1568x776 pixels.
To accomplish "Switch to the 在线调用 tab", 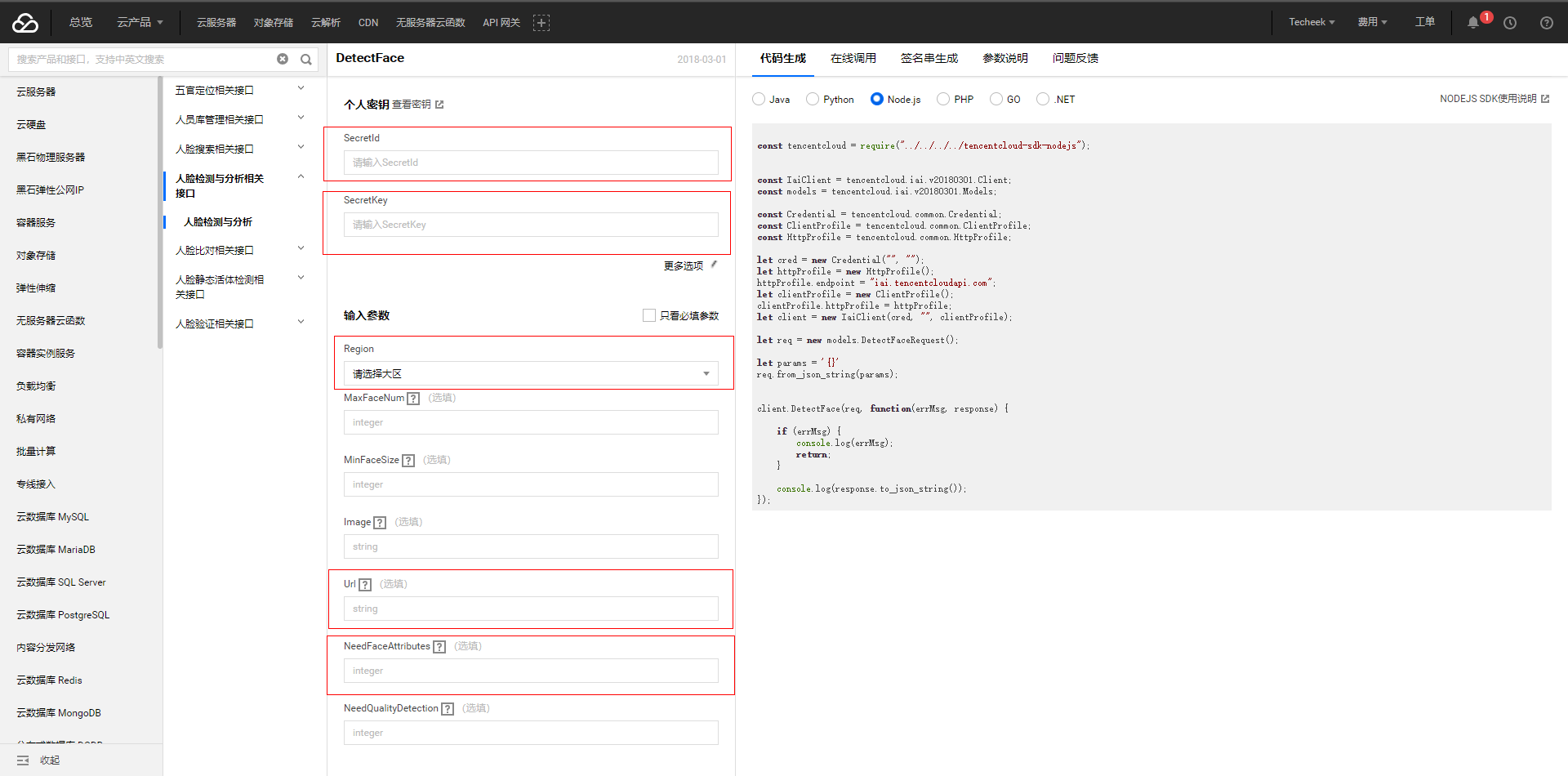I will 853,58.
